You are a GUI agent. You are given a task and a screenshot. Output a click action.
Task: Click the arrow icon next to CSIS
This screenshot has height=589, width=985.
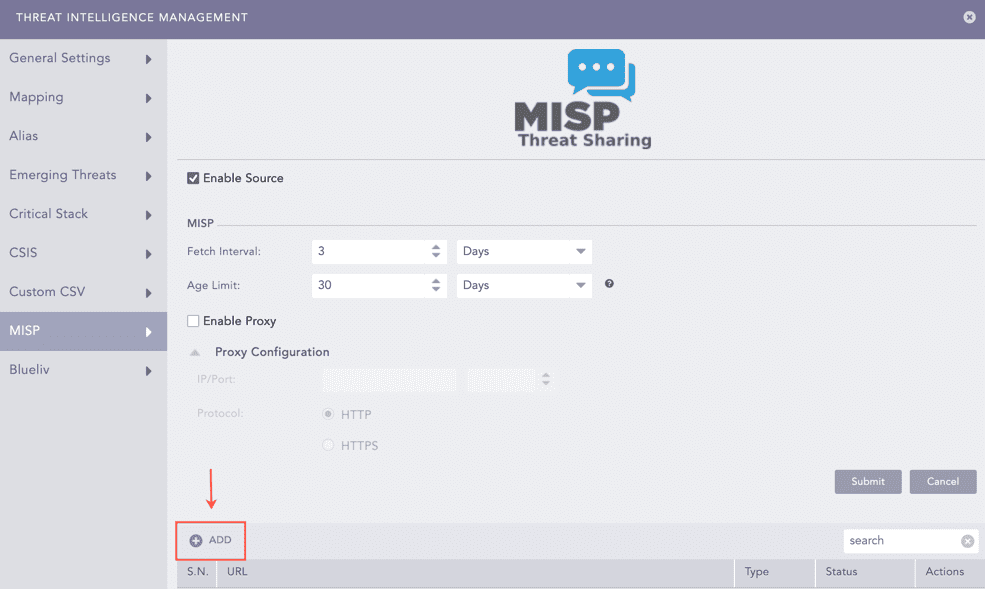point(149,254)
